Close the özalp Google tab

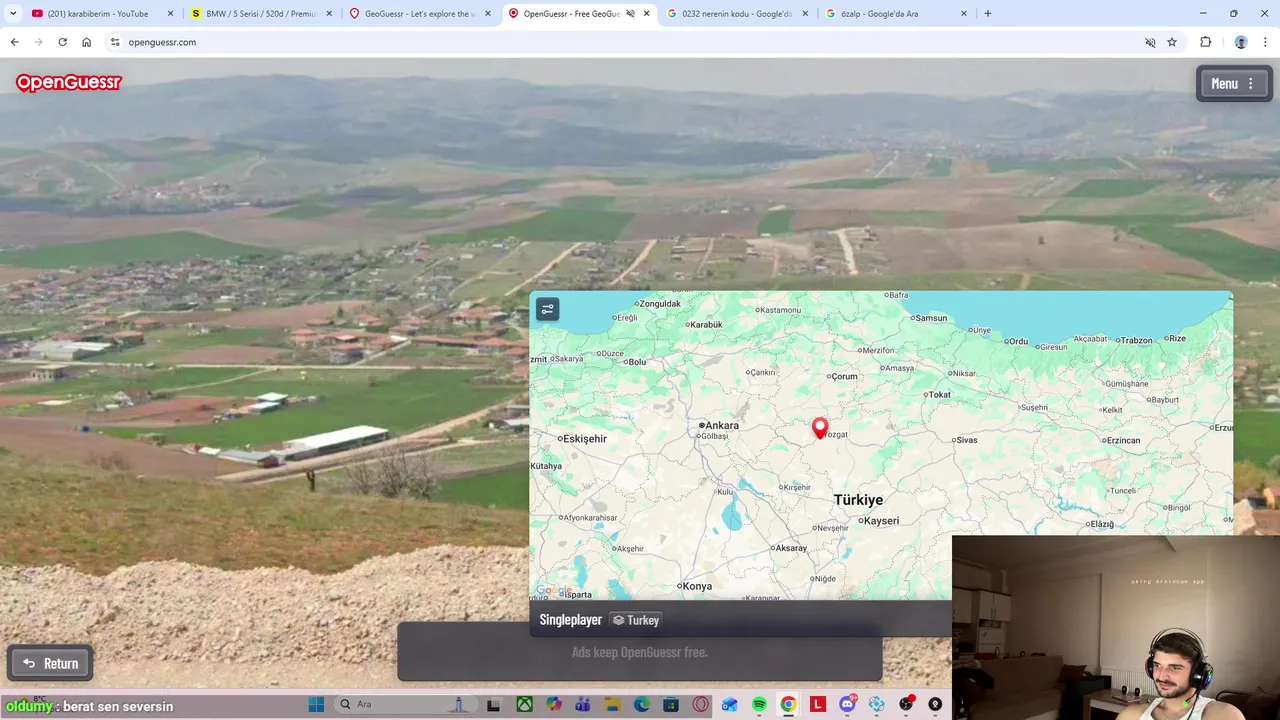[x=964, y=14]
